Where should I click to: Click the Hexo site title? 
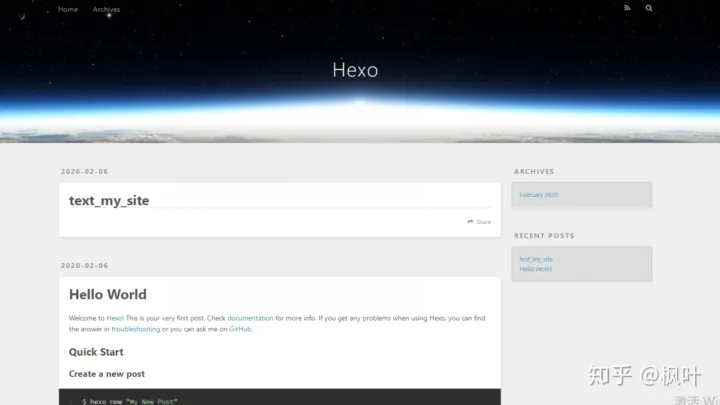[355, 70]
